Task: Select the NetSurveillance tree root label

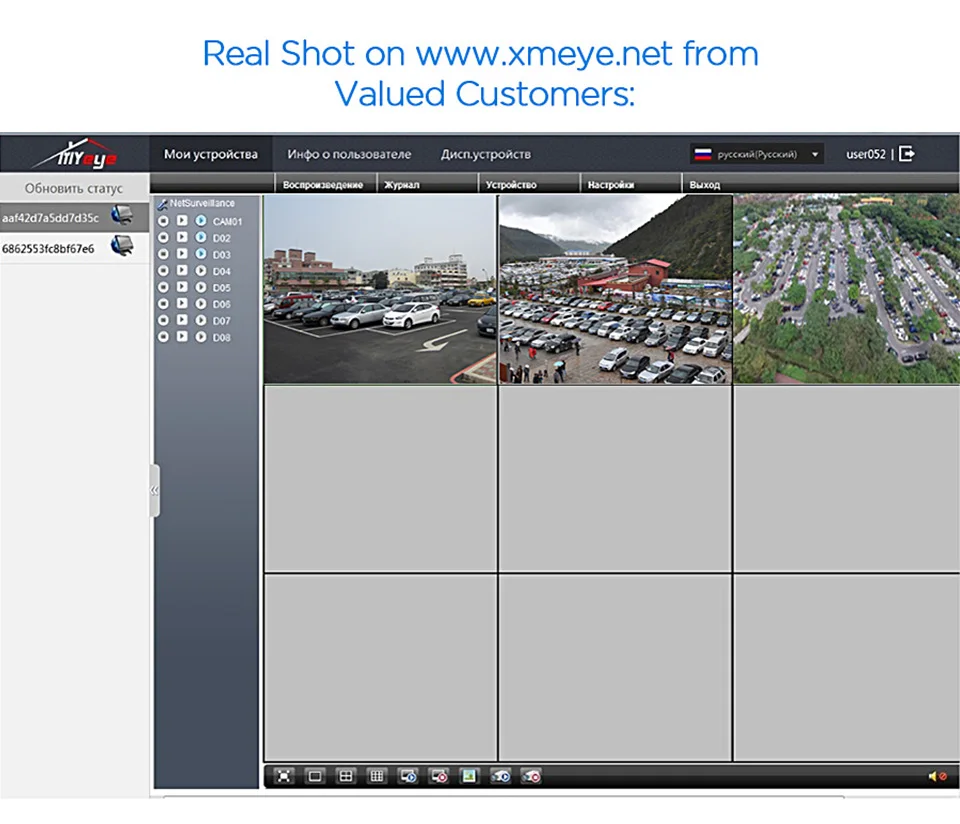Action: point(202,203)
